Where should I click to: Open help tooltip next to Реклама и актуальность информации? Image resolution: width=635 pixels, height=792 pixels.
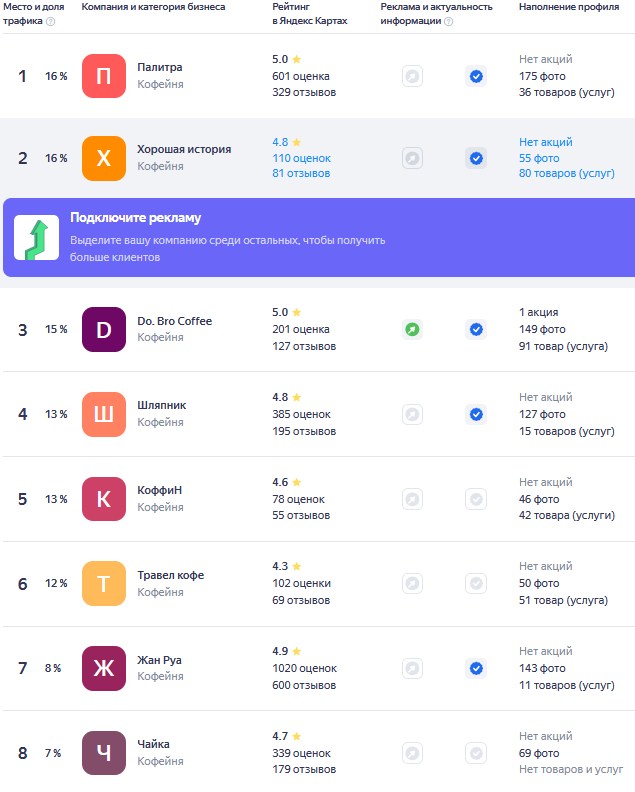coord(449,21)
